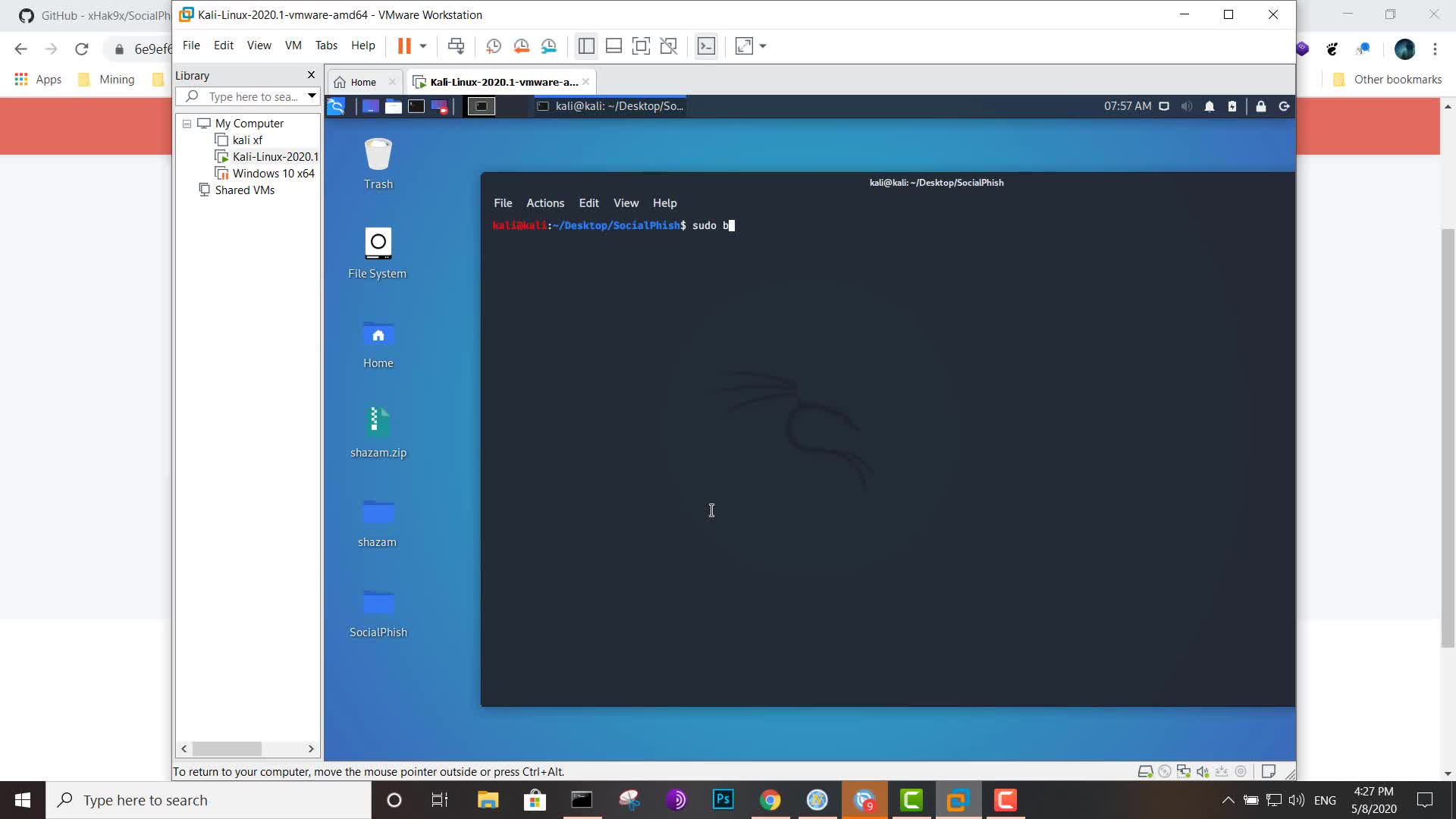Click the Take Snapshot clock icon
The height and width of the screenshot is (819, 1456).
(493, 46)
